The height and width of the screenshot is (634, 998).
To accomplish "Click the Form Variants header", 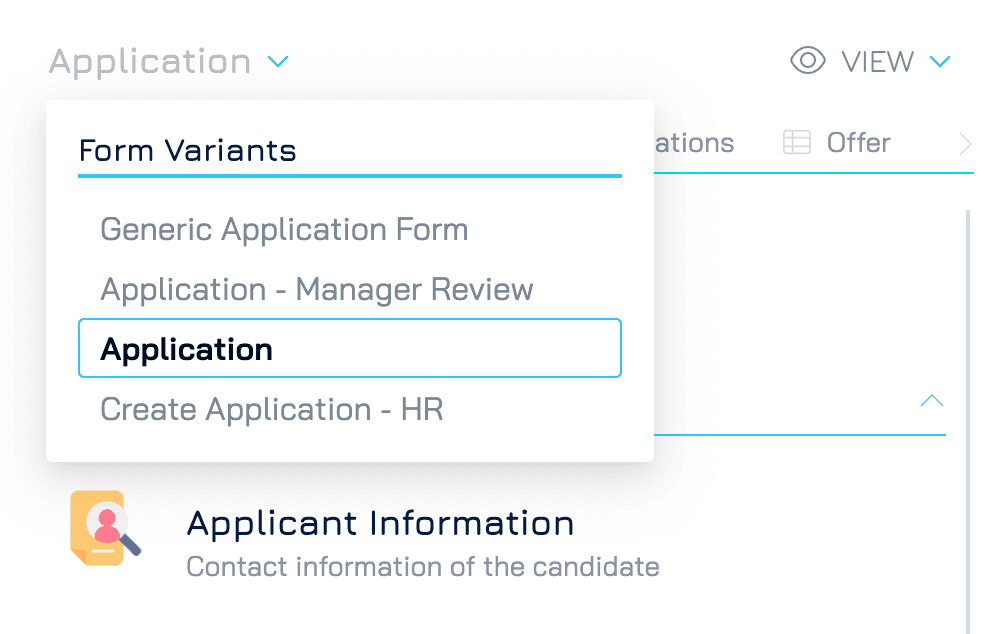I will point(187,151).
